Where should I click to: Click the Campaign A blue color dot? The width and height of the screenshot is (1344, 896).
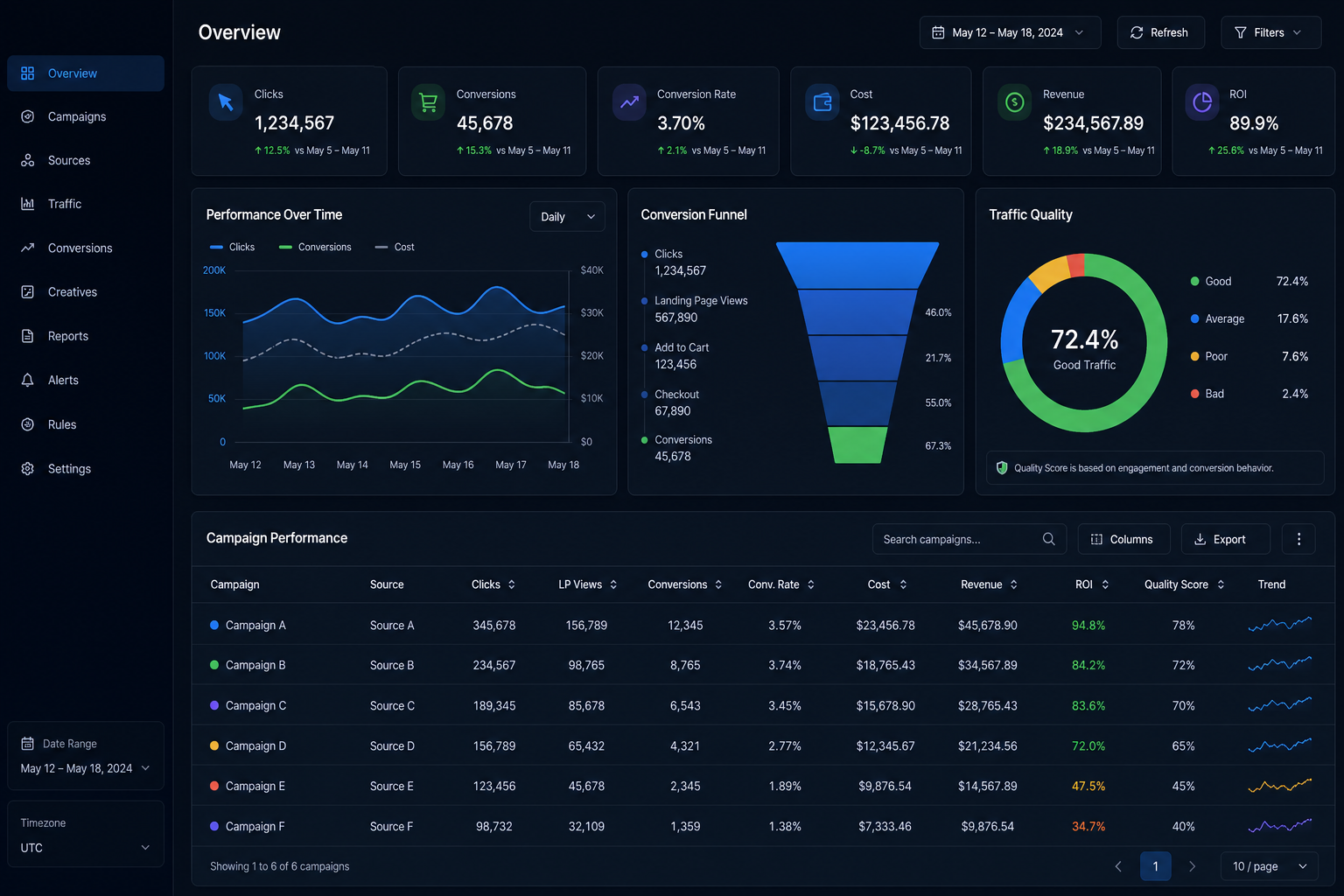214,625
